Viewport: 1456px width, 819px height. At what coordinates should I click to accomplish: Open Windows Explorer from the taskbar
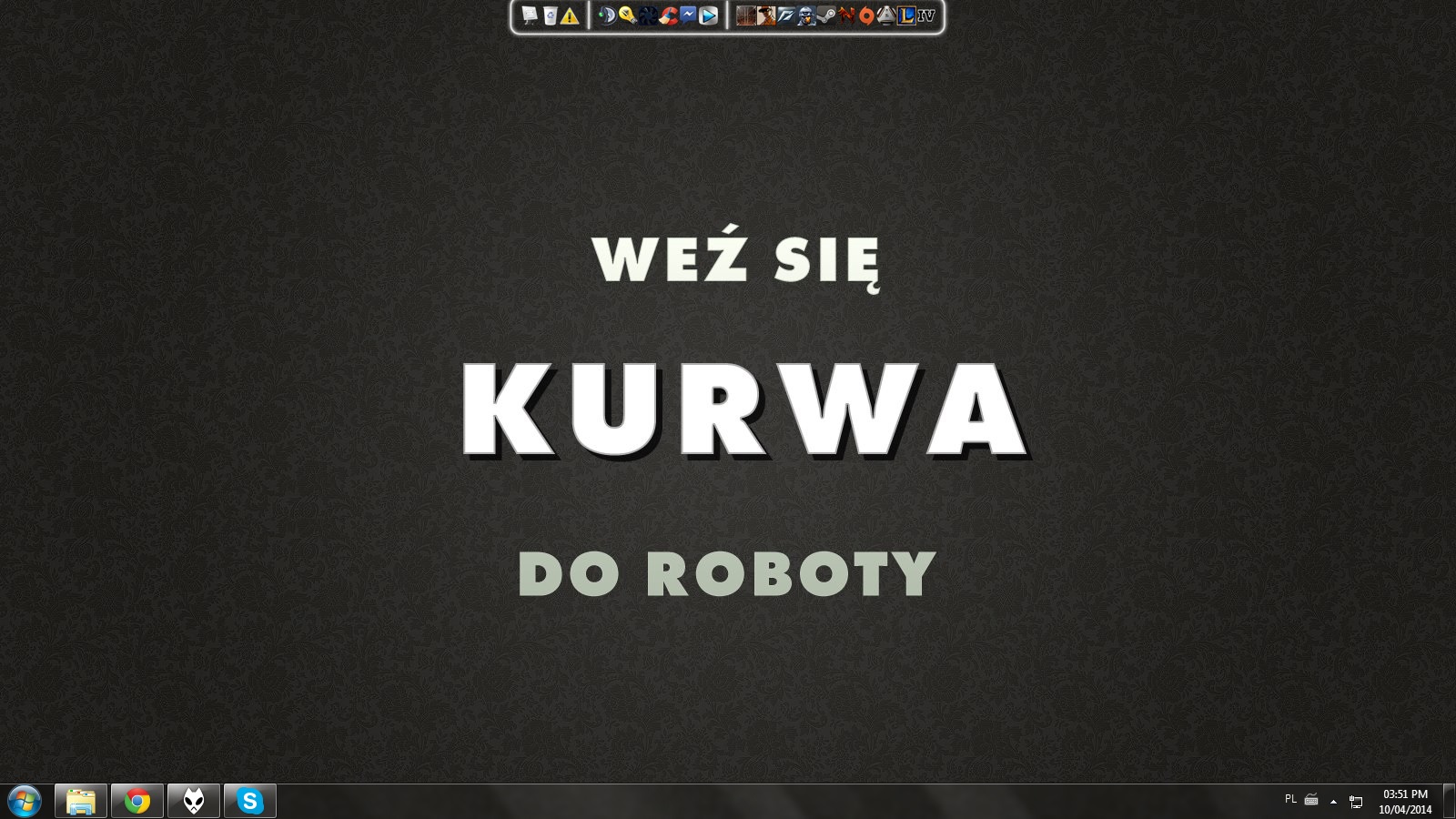tap(81, 802)
